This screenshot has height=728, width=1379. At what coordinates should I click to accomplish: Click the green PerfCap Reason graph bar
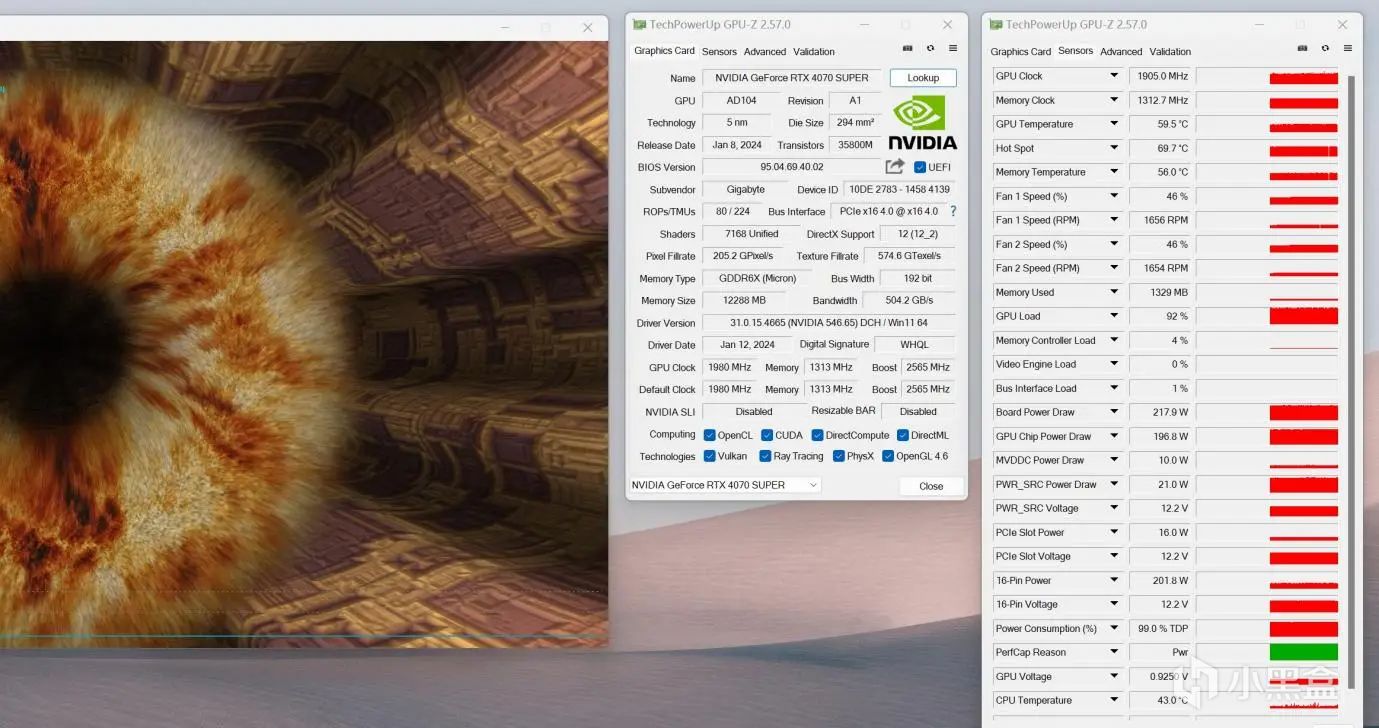click(x=1304, y=652)
